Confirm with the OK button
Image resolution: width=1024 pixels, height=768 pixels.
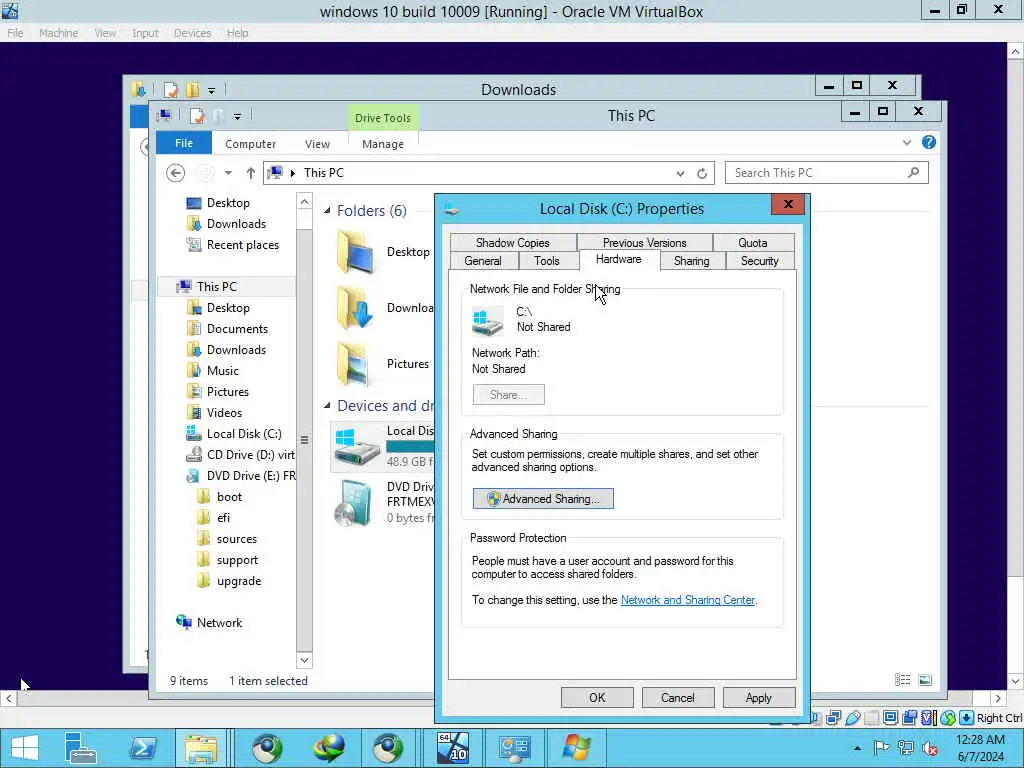tap(597, 697)
